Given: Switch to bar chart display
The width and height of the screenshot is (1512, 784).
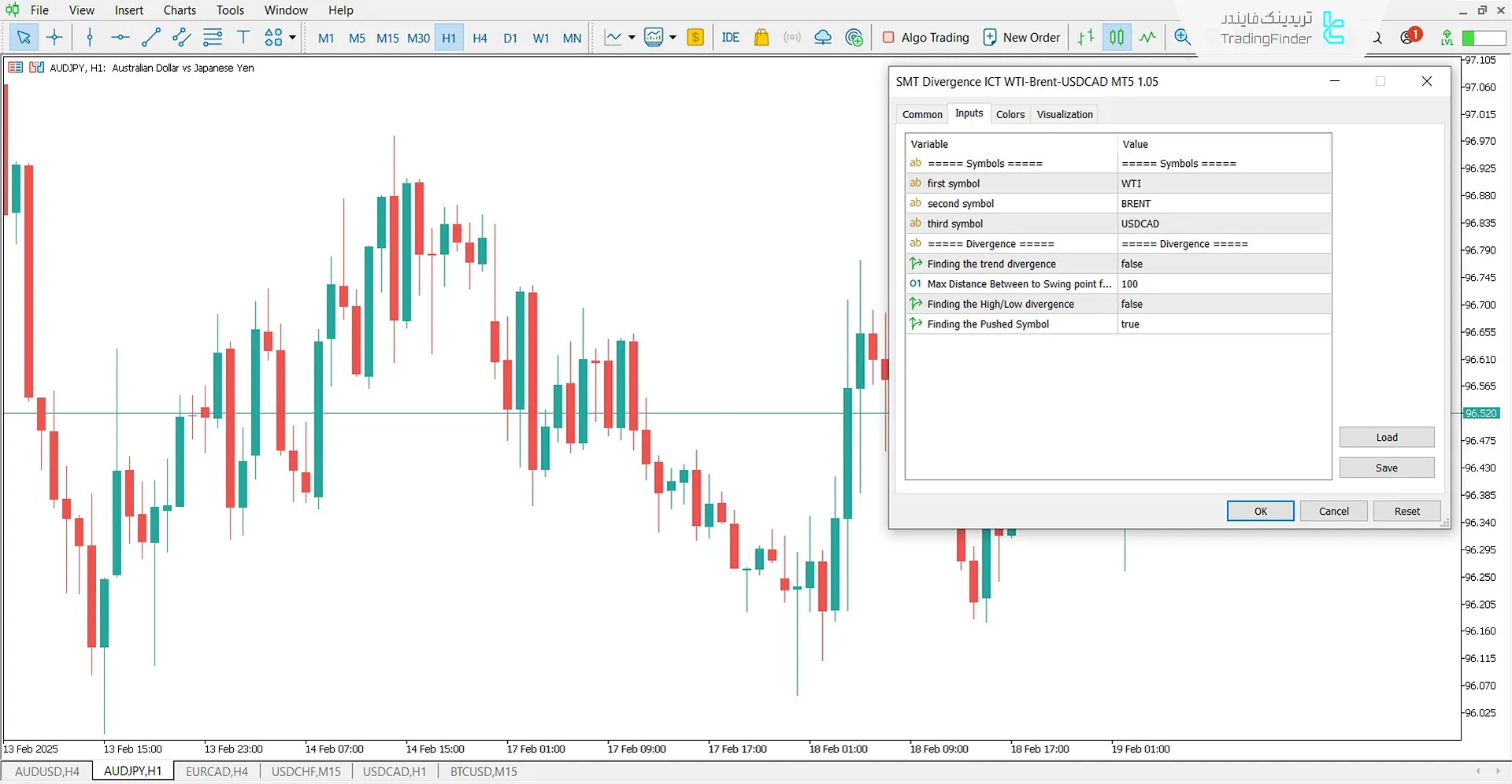Looking at the screenshot, I should (x=1086, y=37).
